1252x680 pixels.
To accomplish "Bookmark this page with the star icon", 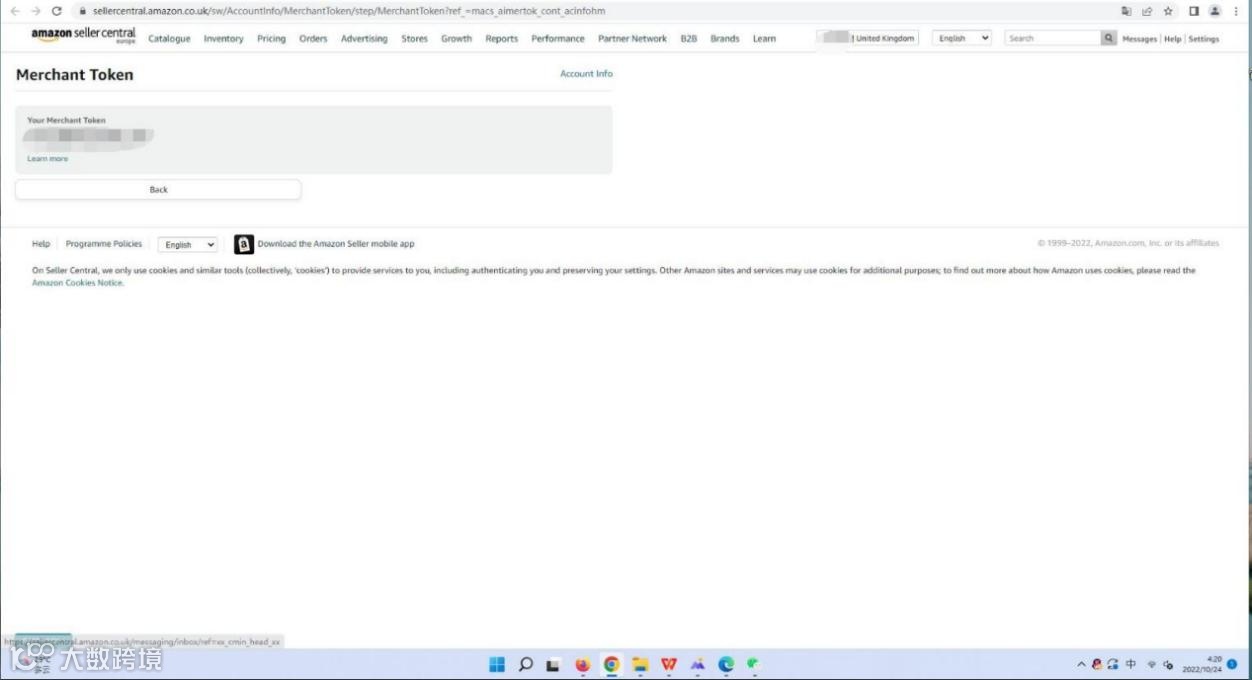I will [x=1168, y=11].
